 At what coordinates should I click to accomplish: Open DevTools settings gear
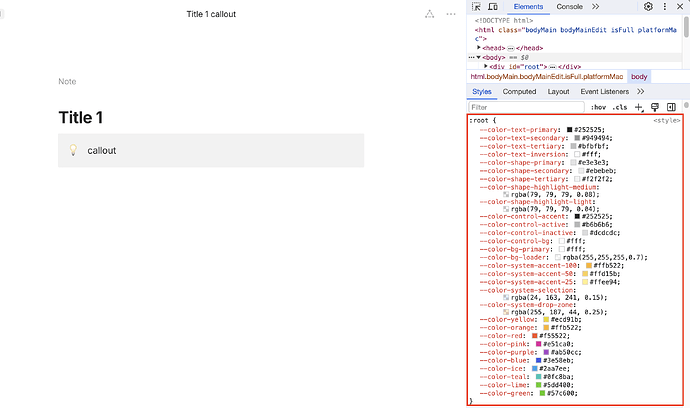(648, 7)
